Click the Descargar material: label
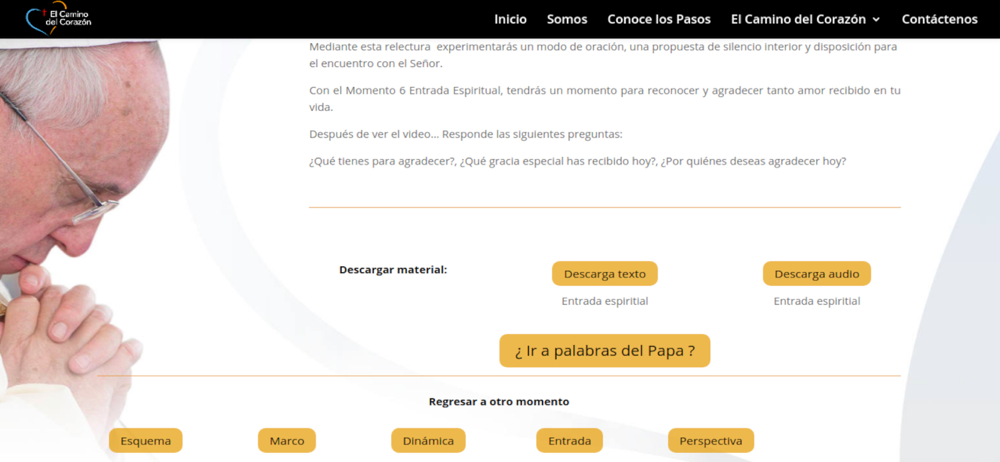 [393, 269]
